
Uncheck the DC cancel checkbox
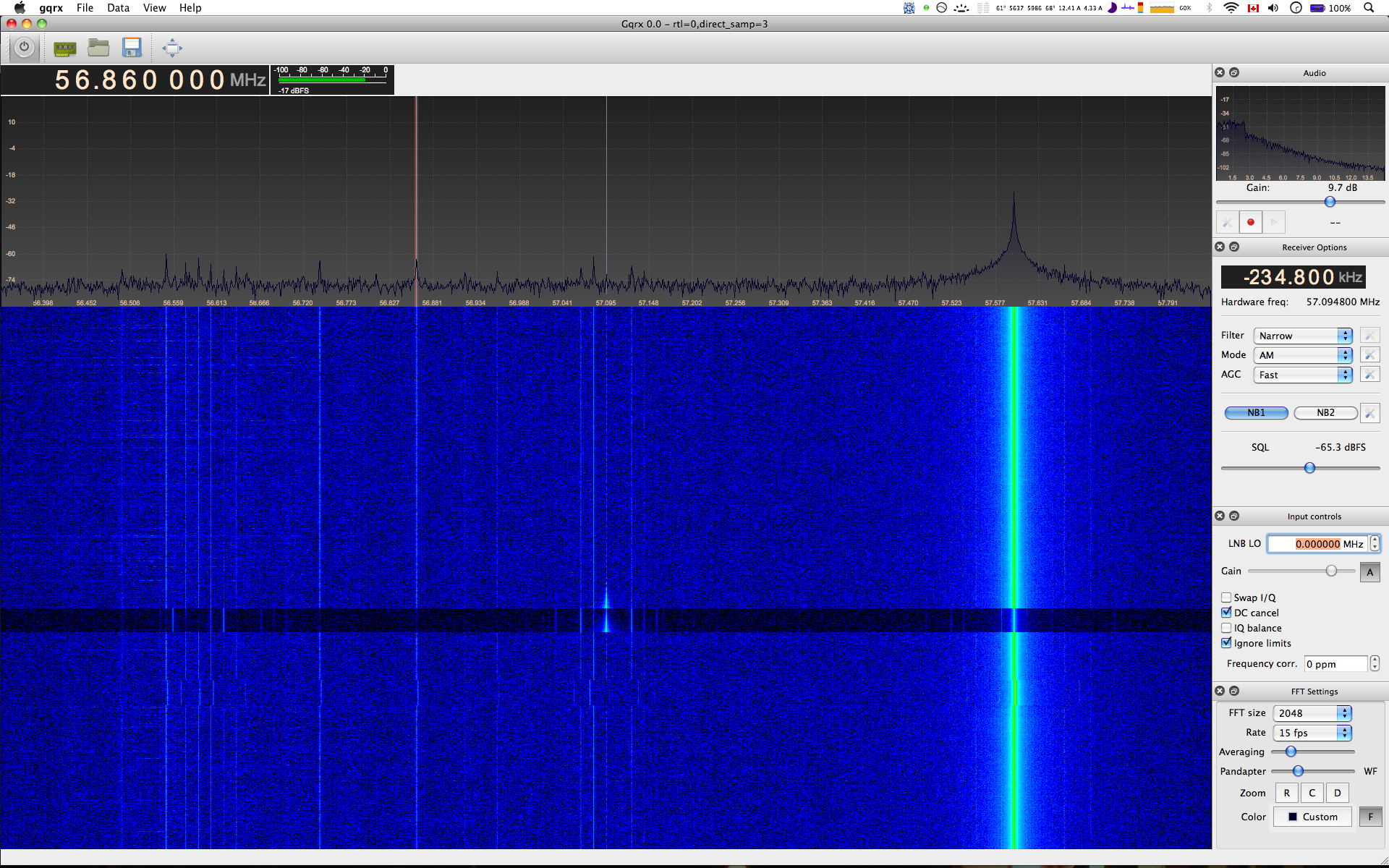[x=1226, y=613]
